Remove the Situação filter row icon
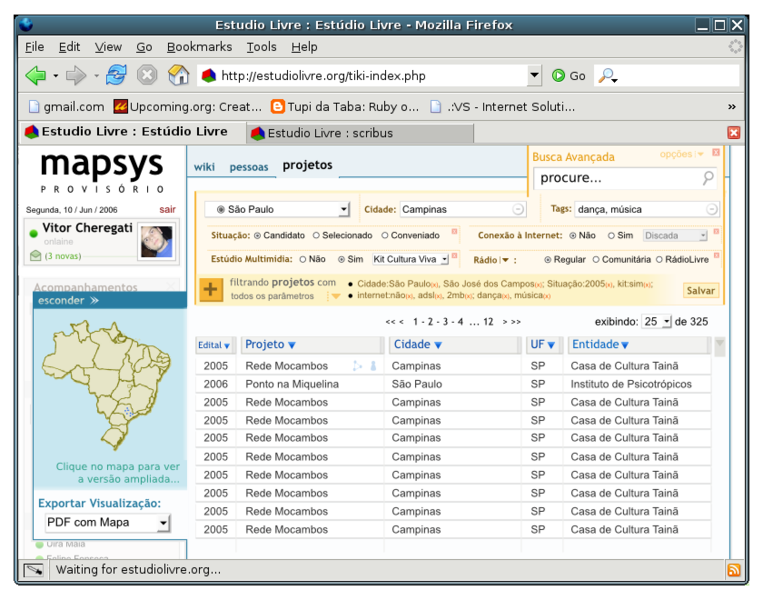Viewport: 763px width, 600px height. [x=454, y=232]
